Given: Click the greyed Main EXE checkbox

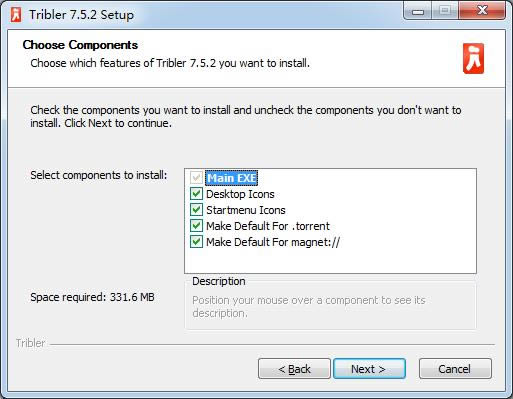Looking at the screenshot, I should (x=196, y=178).
